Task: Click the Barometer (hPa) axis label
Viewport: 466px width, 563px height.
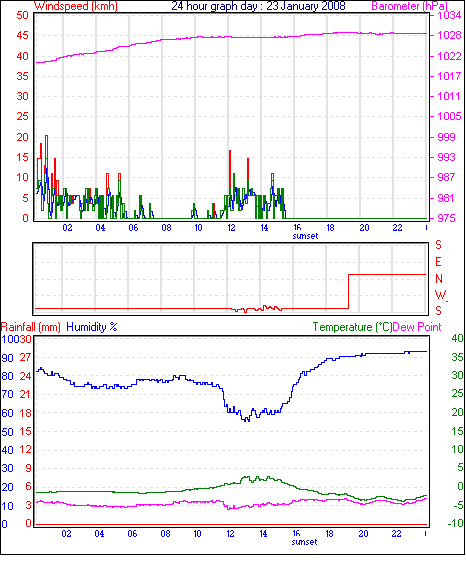Action: tap(410, 6)
